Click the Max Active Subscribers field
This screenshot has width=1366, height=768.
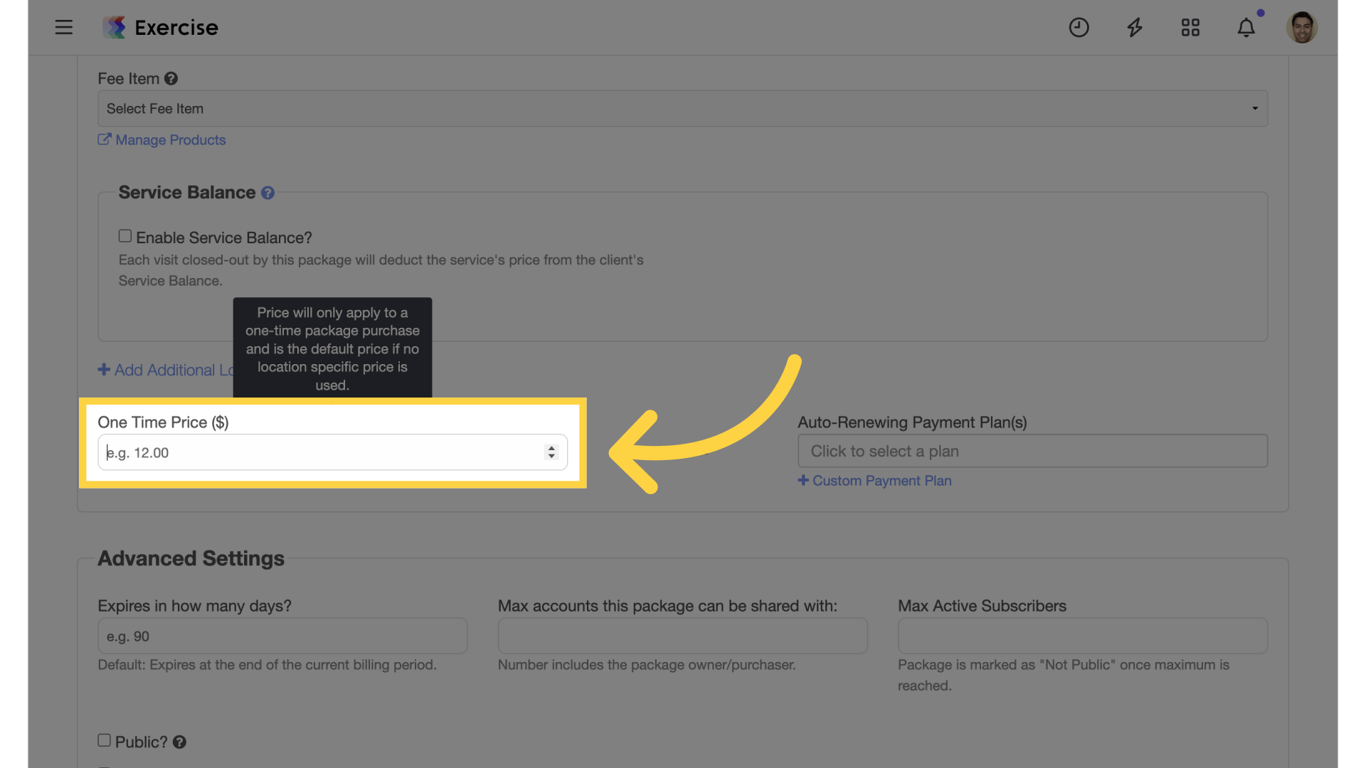coord(1082,636)
